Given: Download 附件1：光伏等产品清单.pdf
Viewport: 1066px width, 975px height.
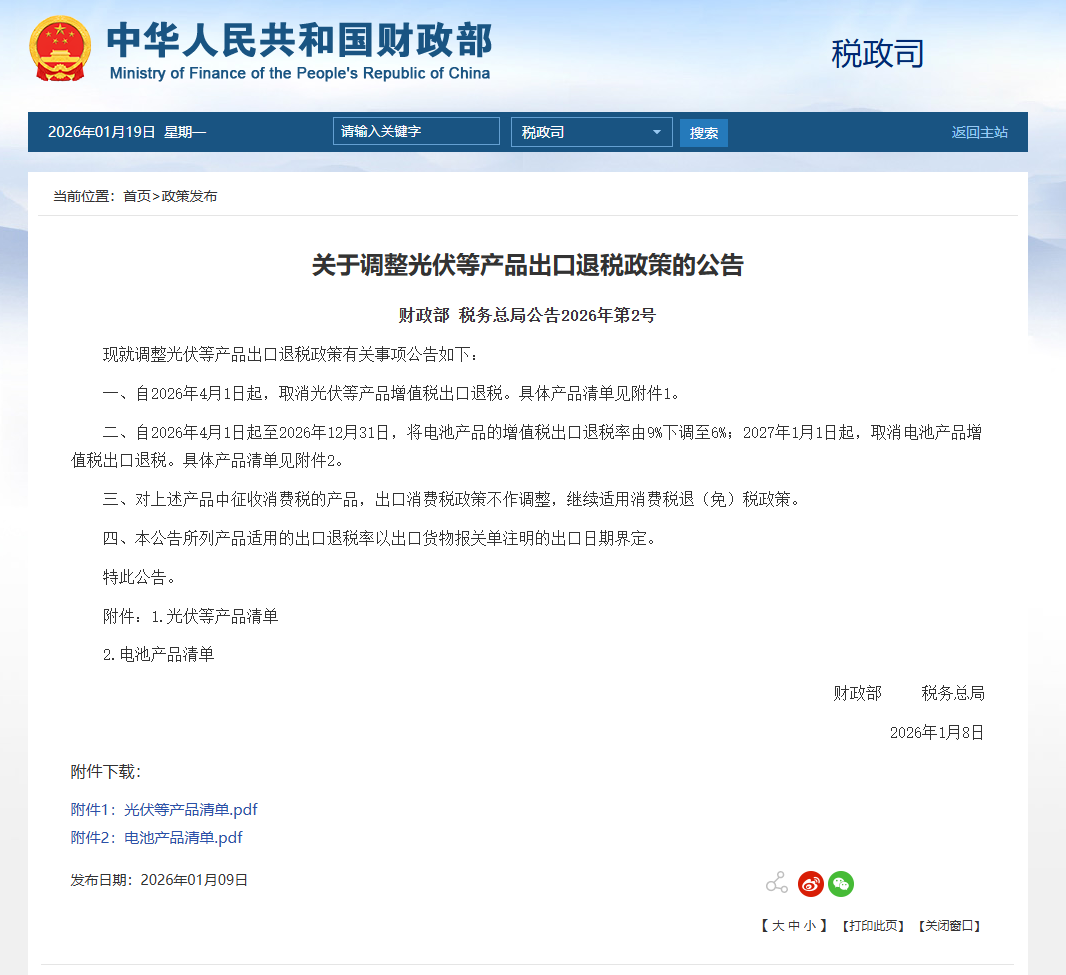Looking at the screenshot, I should click(164, 810).
